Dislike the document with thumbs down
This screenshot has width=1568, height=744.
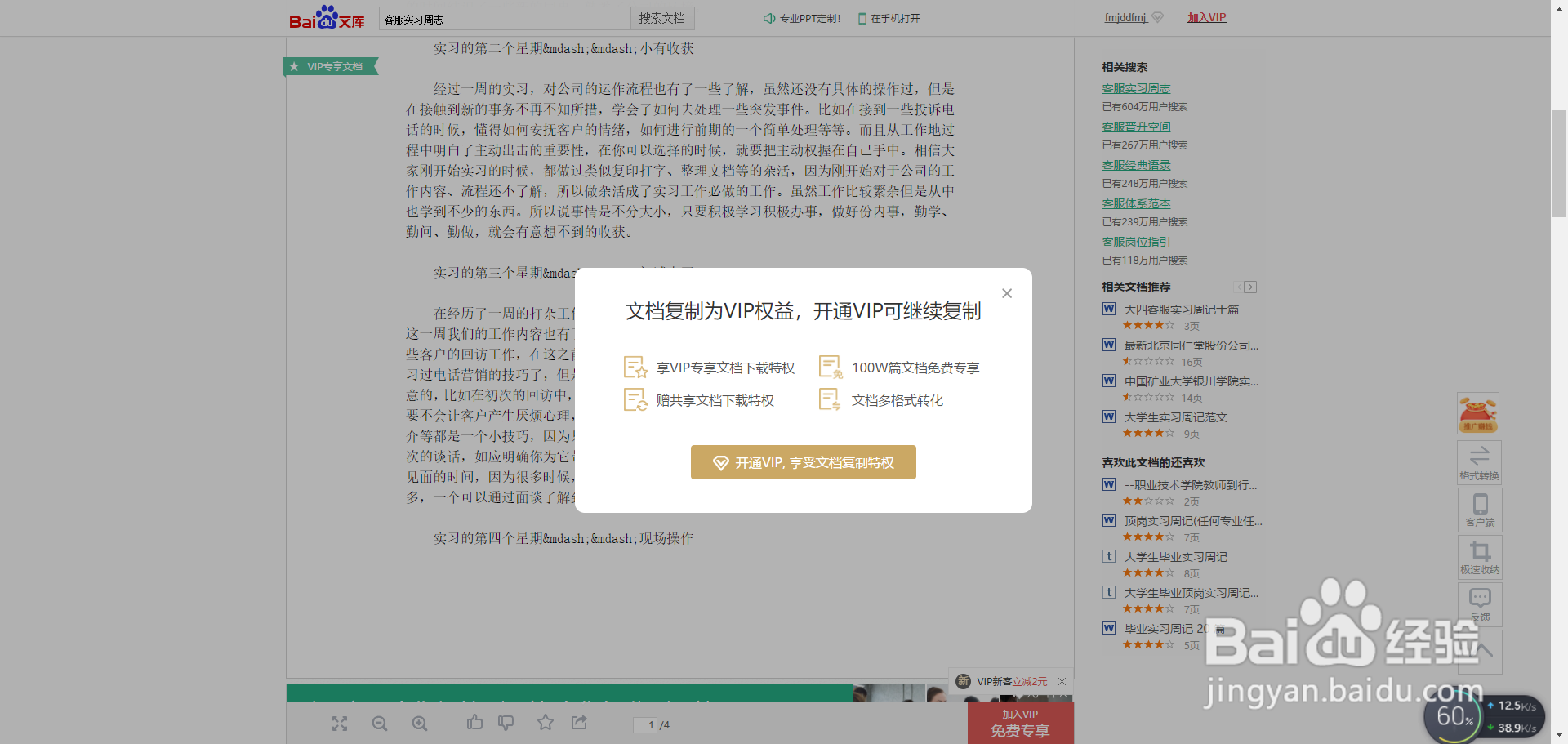point(506,723)
